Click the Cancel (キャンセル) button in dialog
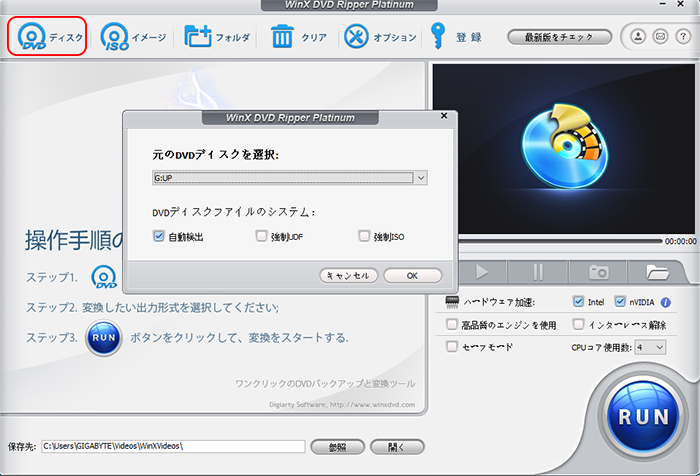 pyautogui.click(x=348, y=276)
